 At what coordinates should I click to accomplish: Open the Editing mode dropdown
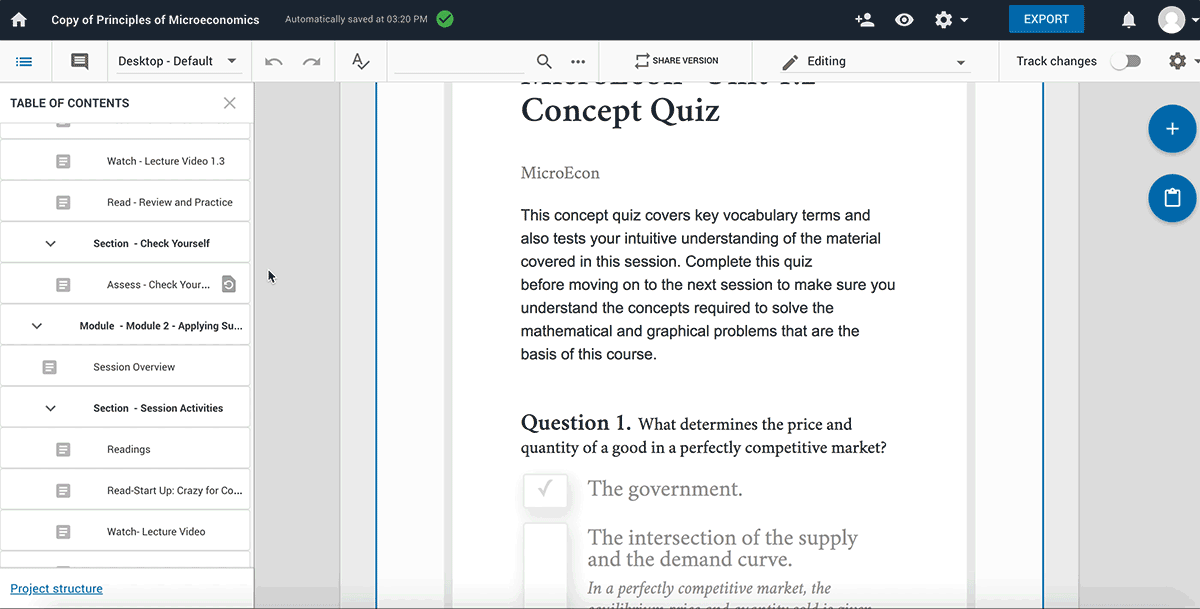[874, 61]
